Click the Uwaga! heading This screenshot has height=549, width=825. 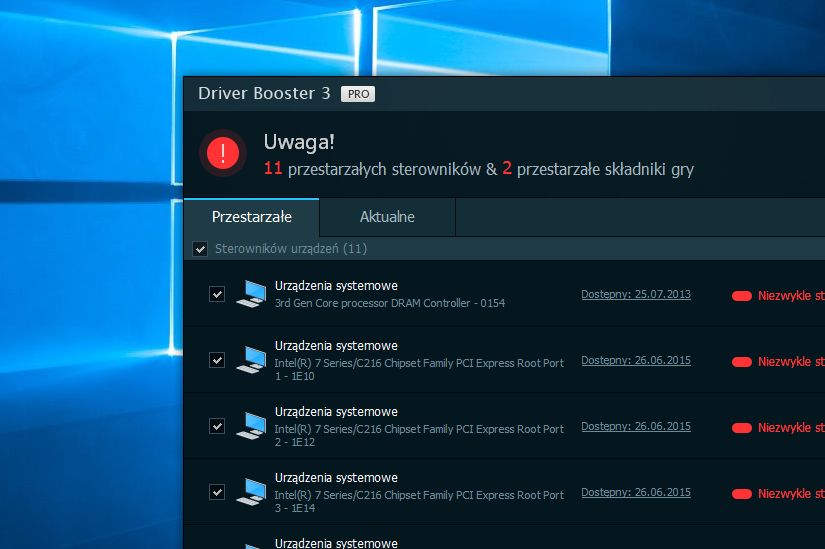pos(299,142)
